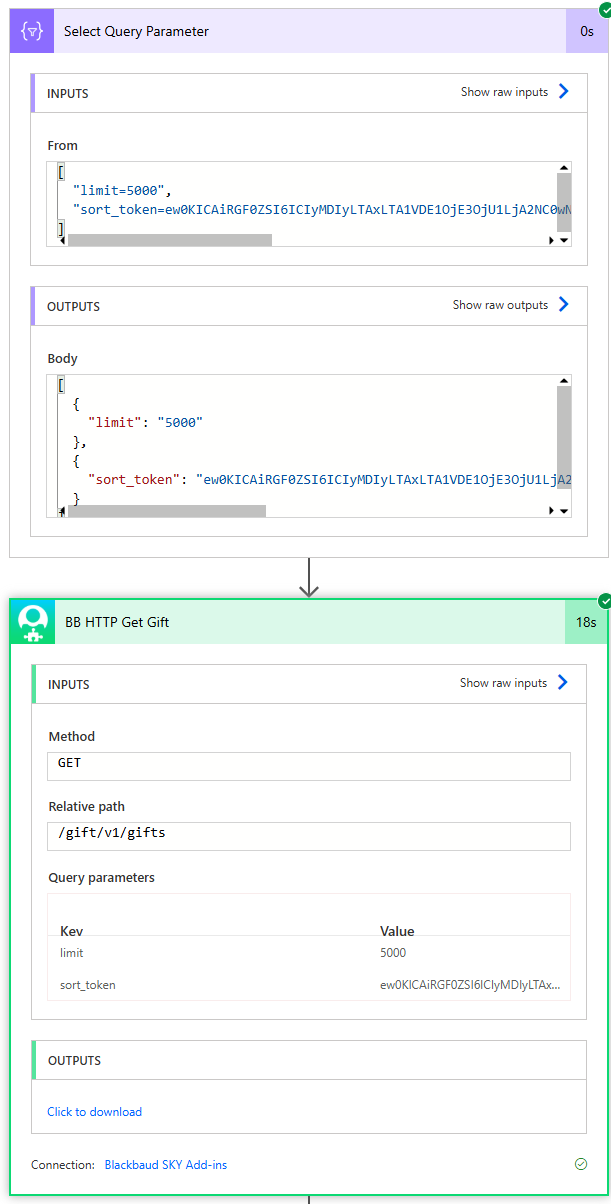This screenshot has height=1204, width=611.
Task: Click the BB HTTP Get Gift connector icon
Action: click(33, 622)
